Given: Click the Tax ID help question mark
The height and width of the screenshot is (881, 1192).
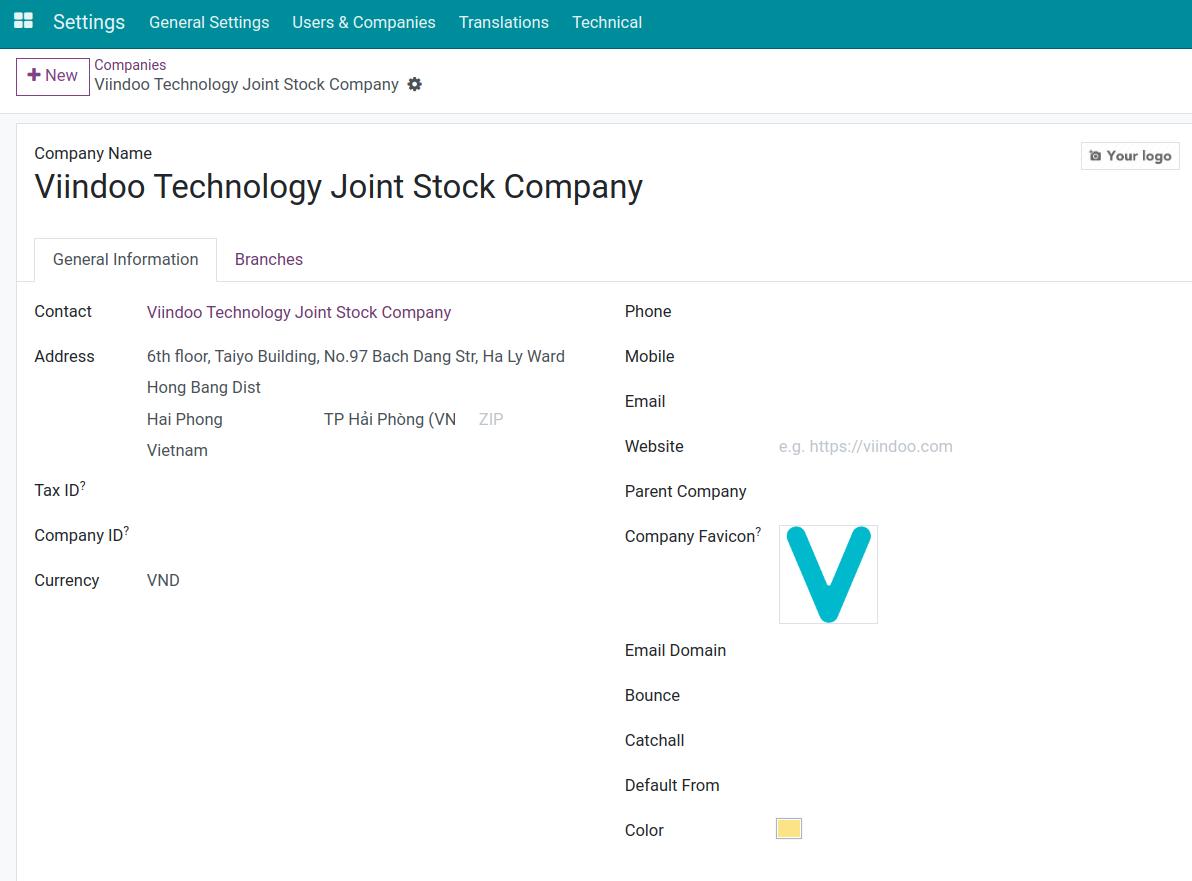Looking at the screenshot, I should 83,484.
